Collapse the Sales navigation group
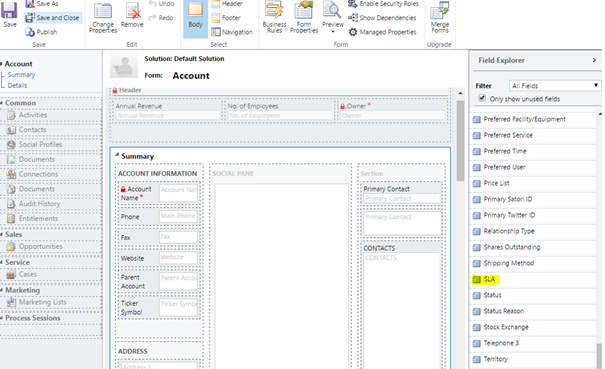The width and height of the screenshot is (605, 369). [1, 234]
